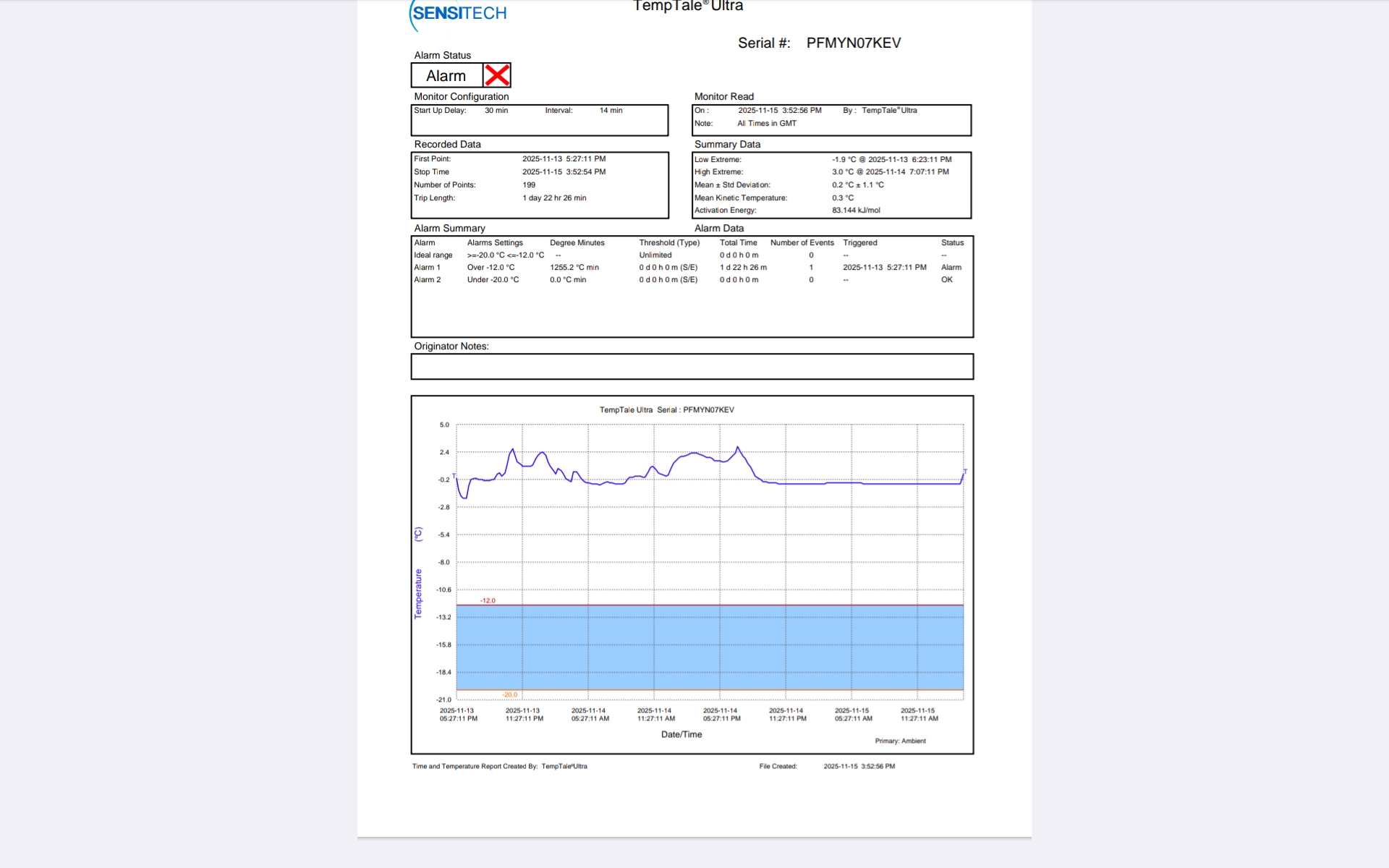Click the blue ideal range band in chart
Image resolution: width=1389 pixels, height=868 pixels.
(709, 647)
